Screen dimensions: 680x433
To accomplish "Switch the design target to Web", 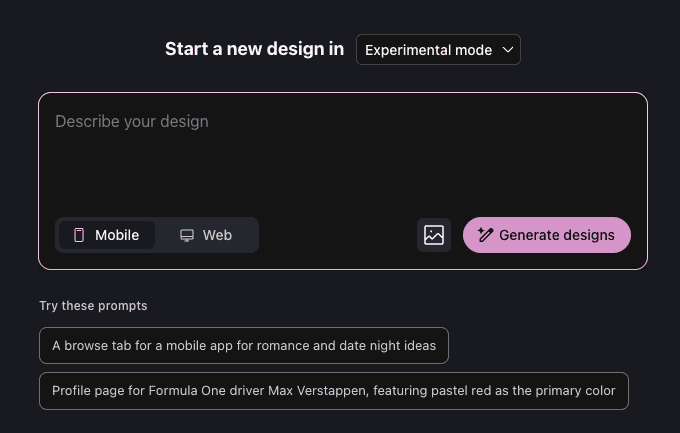I will (x=206, y=235).
